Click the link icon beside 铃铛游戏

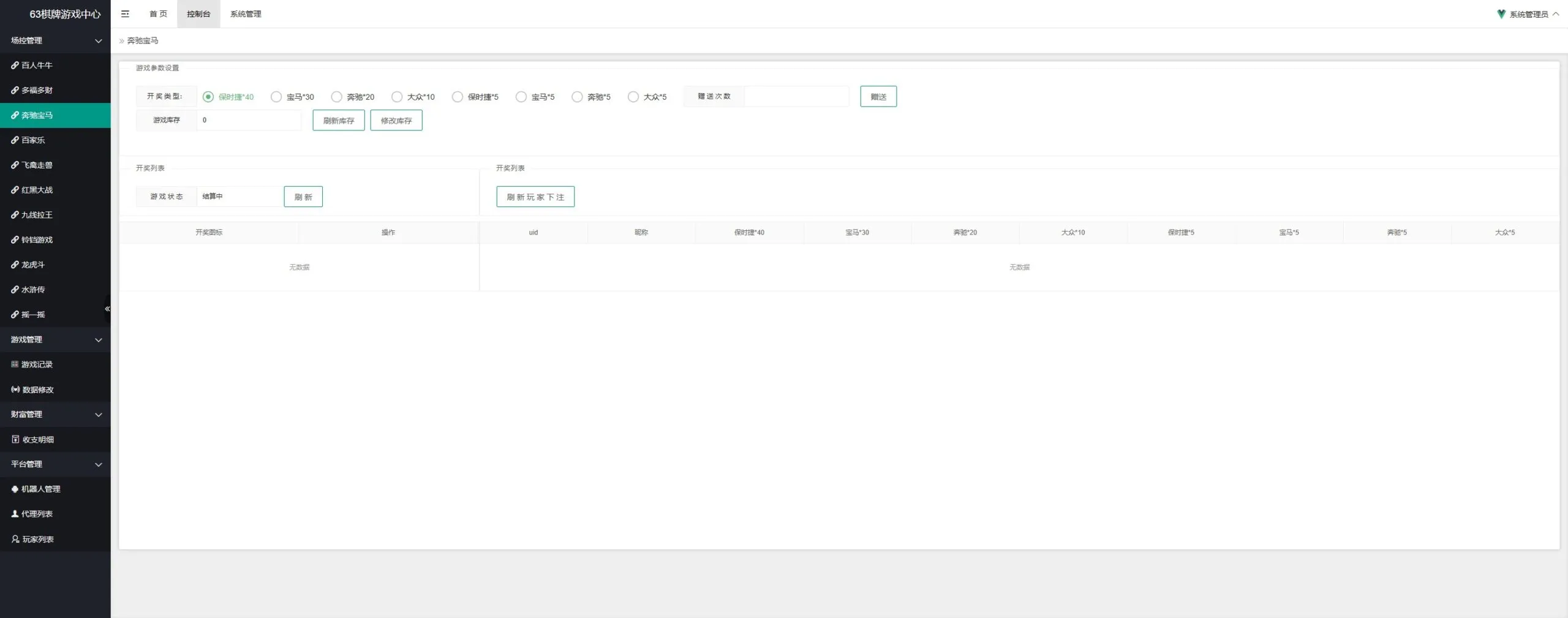pyautogui.click(x=15, y=239)
